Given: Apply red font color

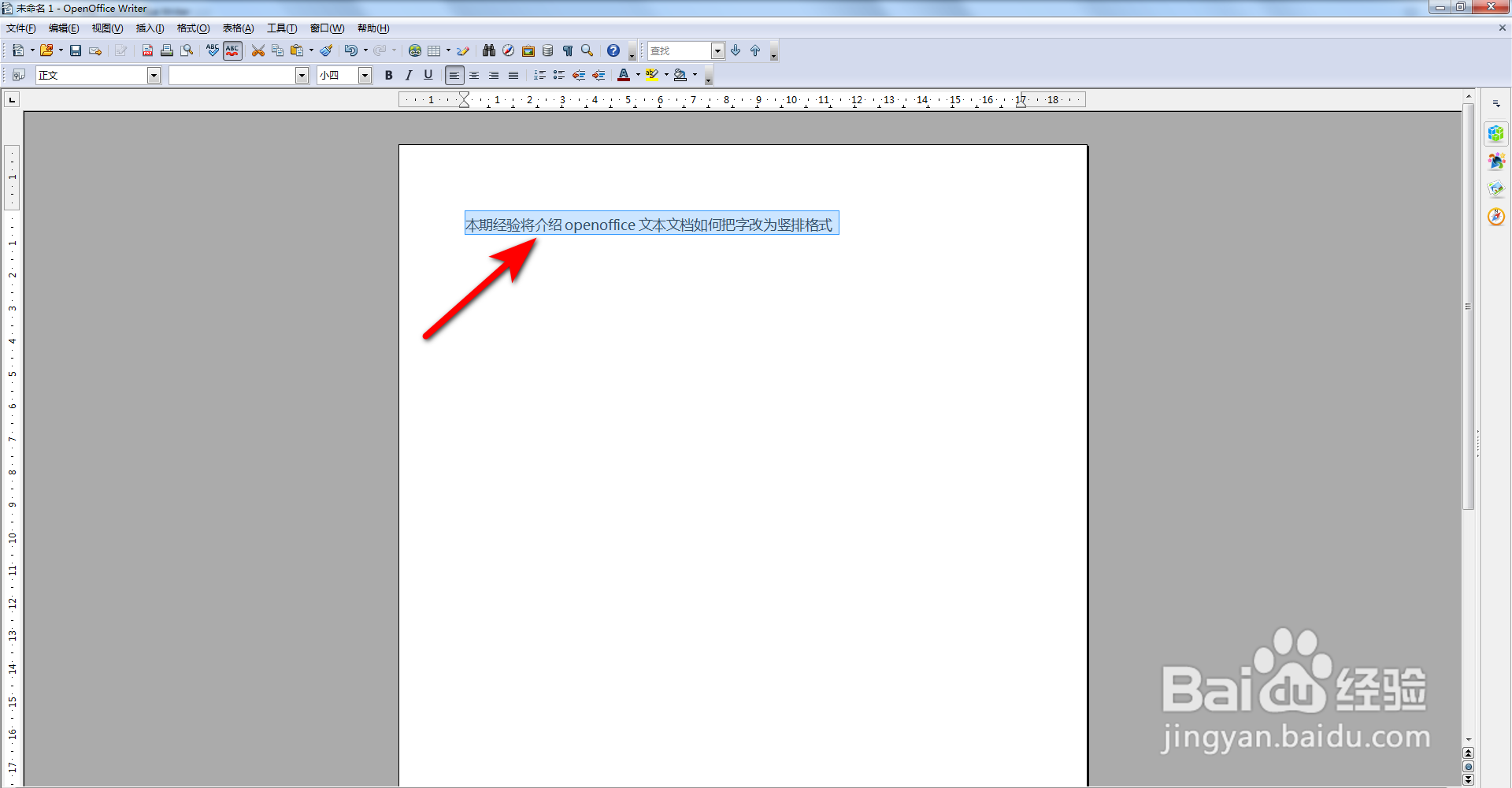Looking at the screenshot, I should coord(624,75).
